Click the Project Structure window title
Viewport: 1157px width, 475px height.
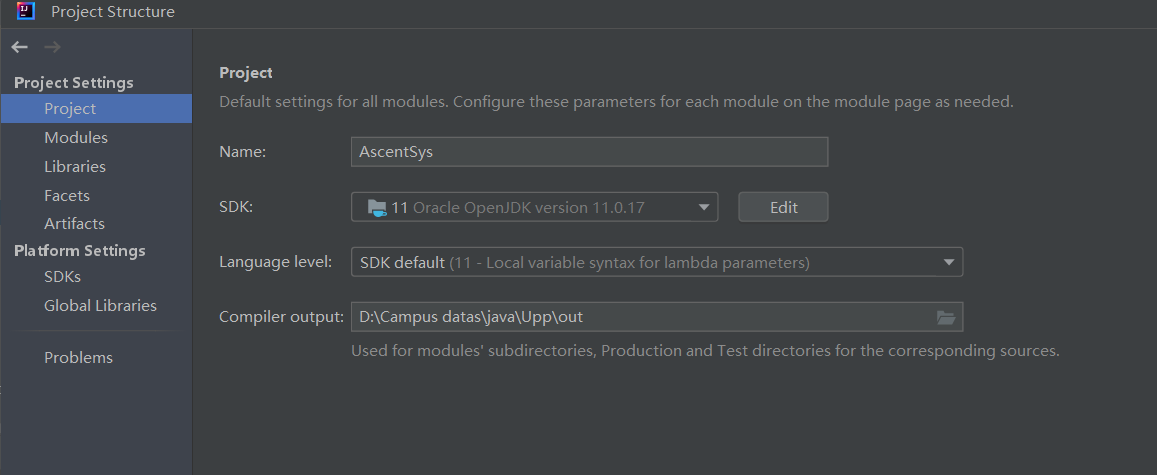(x=113, y=12)
